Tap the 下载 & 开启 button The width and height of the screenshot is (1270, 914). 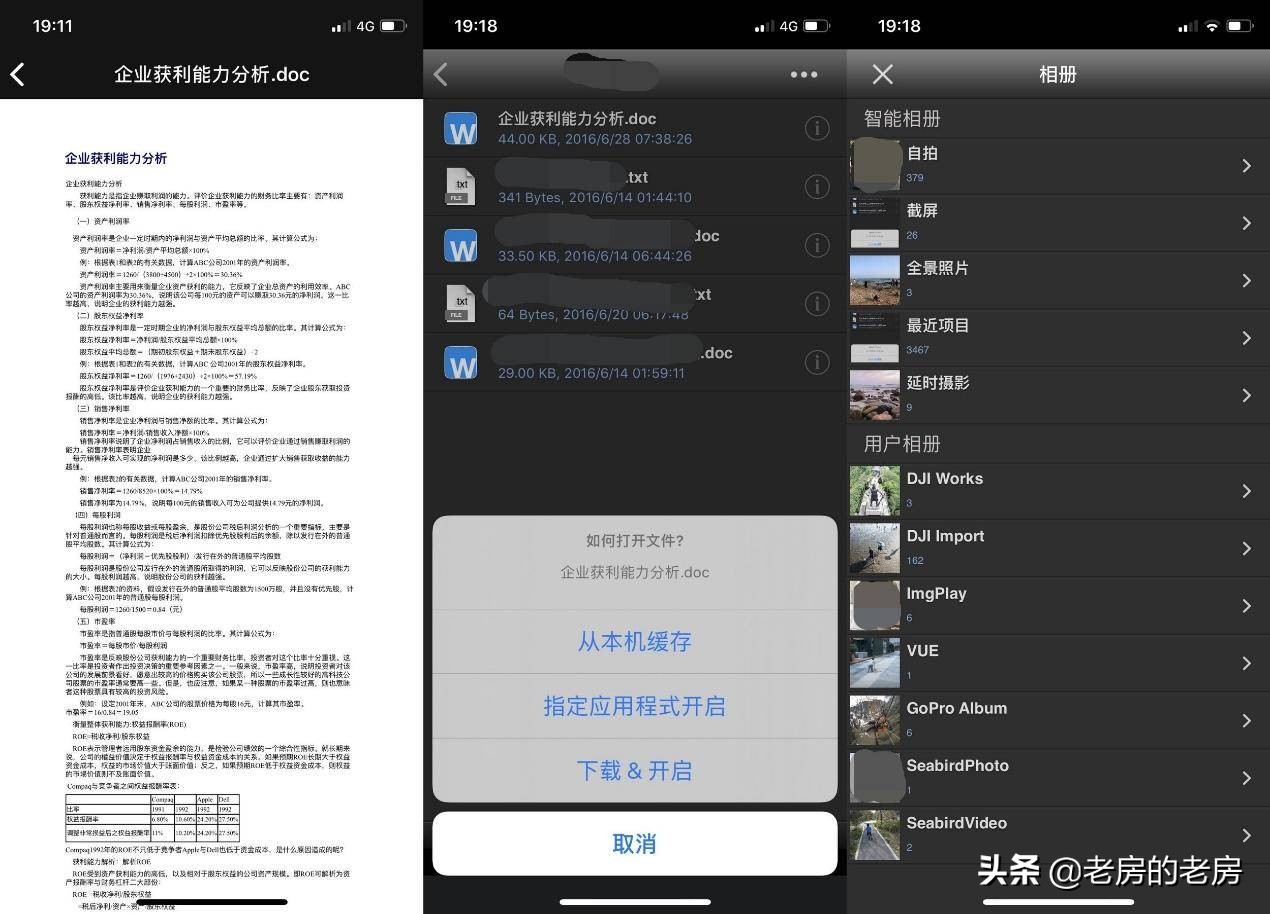pos(634,770)
